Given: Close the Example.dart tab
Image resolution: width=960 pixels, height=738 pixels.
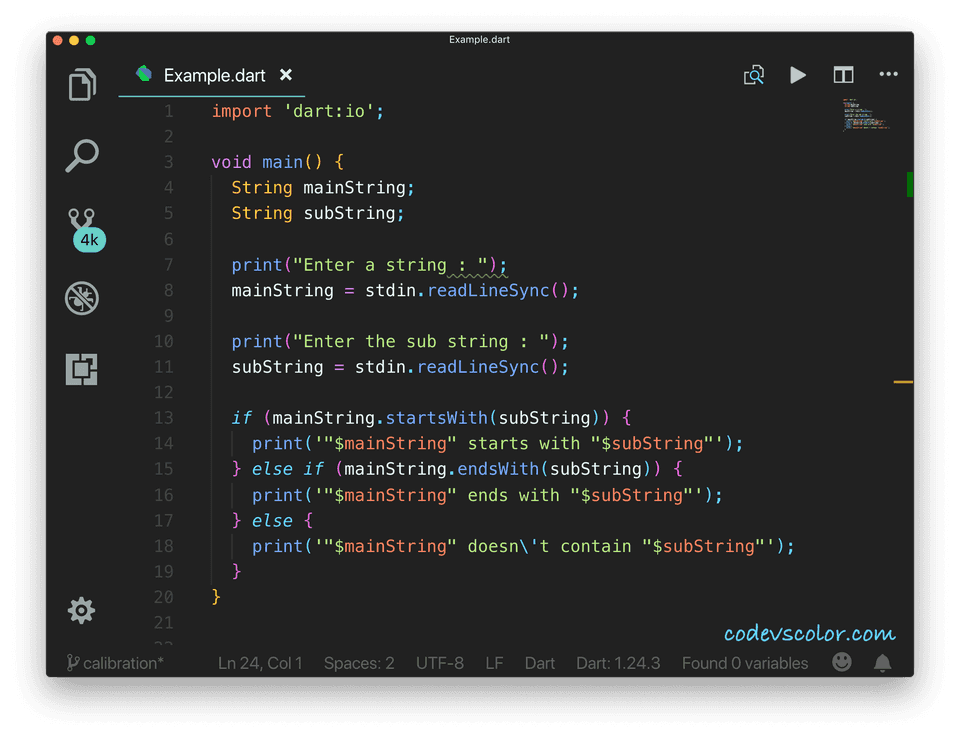Looking at the screenshot, I should [x=286, y=75].
